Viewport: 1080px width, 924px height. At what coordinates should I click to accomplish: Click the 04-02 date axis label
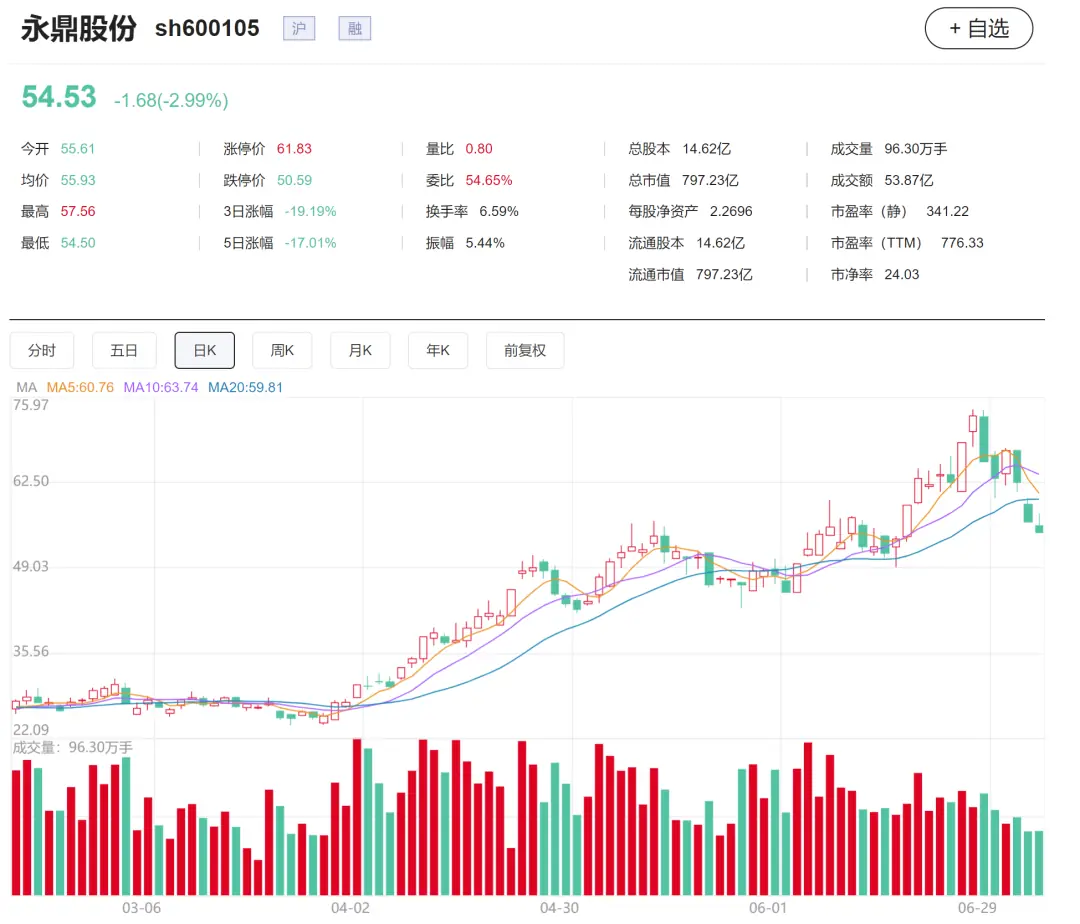[x=350, y=908]
